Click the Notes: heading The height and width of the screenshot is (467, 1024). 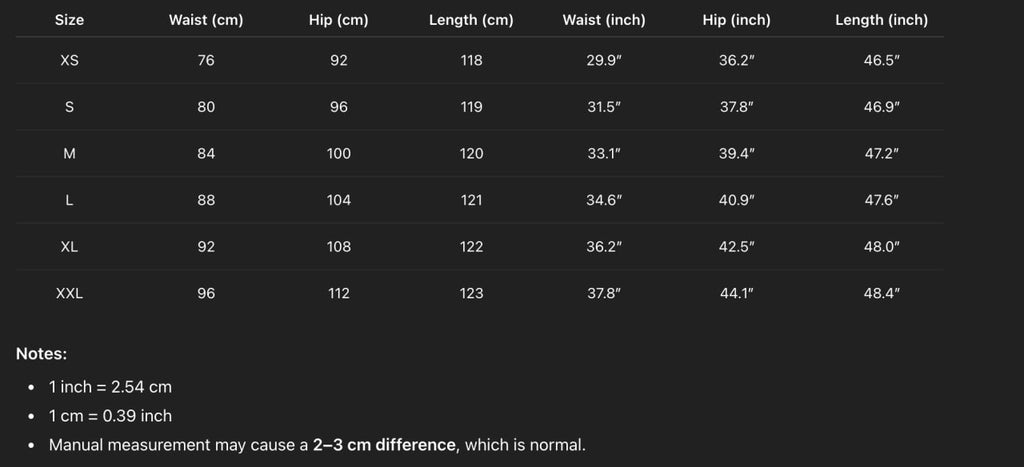click(42, 353)
